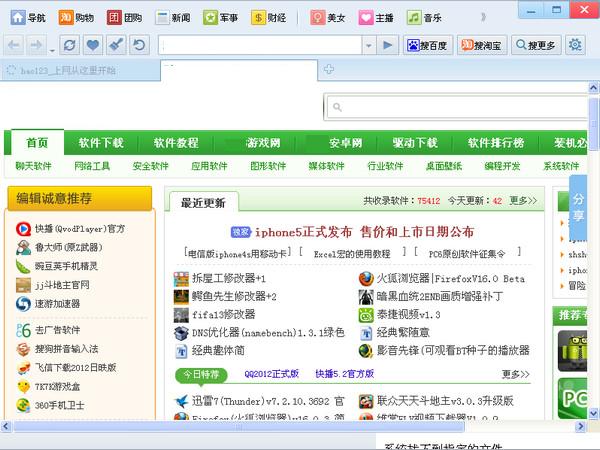This screenshot has height=450, width=600.
Task: Open the 主播 bookmark
Action: coord(376,18)
